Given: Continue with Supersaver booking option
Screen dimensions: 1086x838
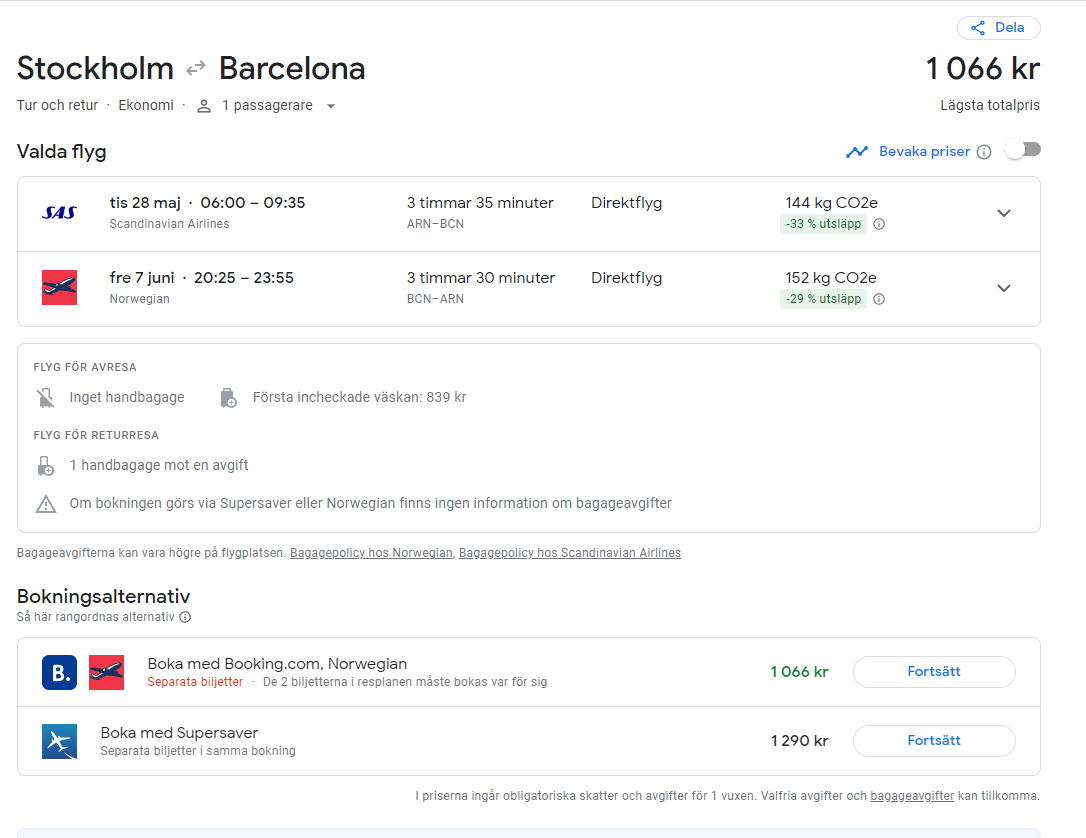Looking at the screenshot, I should 933,741.
